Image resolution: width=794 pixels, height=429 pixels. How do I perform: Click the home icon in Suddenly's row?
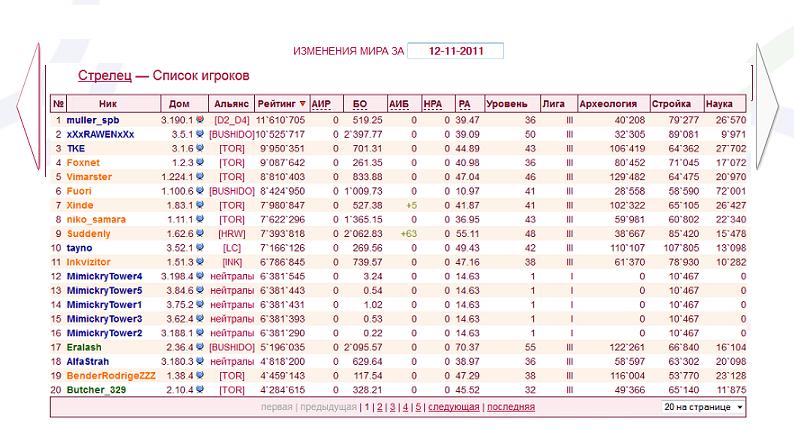point(199,233)
